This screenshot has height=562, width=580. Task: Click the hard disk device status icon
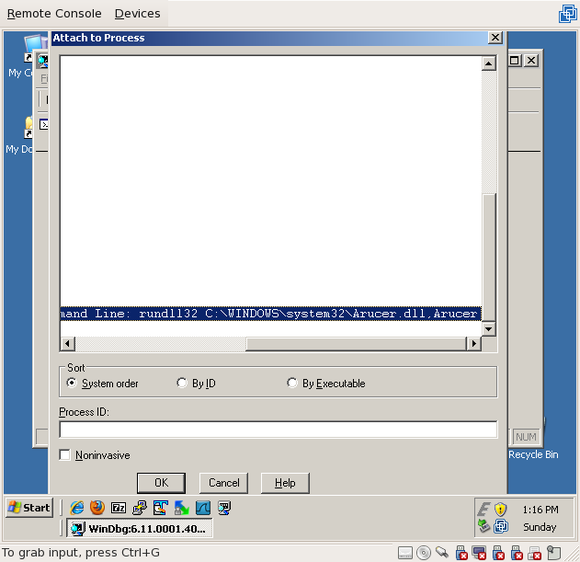pos(405,553)
